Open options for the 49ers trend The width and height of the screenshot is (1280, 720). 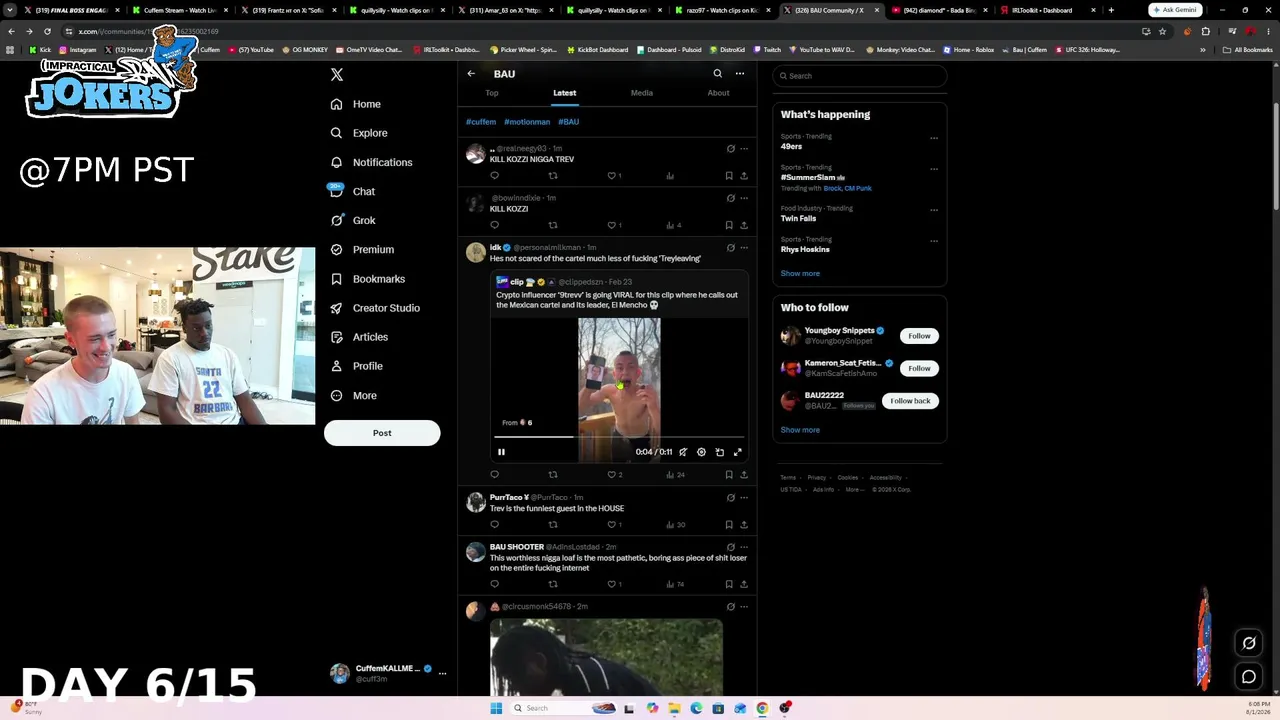tap(934, 138)
